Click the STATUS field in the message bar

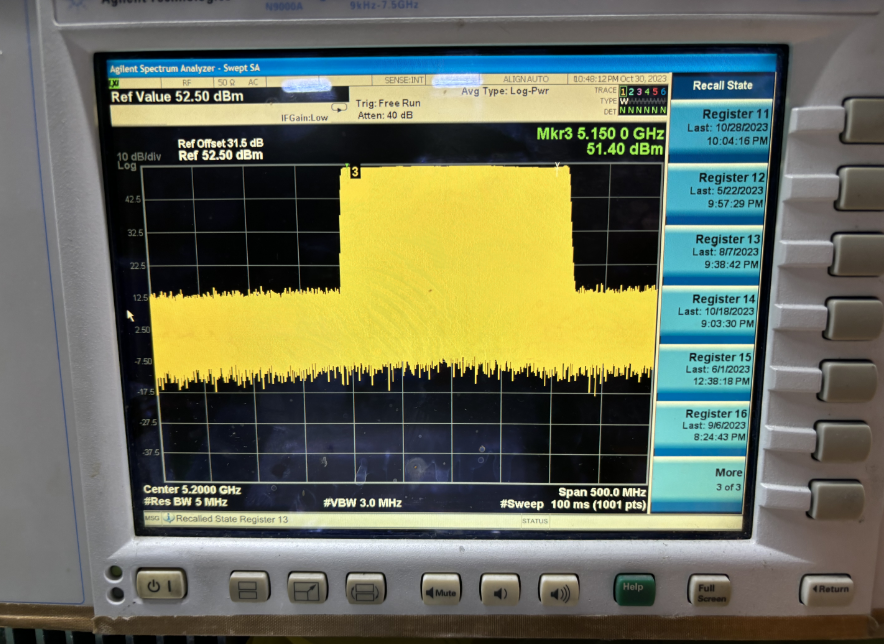(x=534, y=521)
